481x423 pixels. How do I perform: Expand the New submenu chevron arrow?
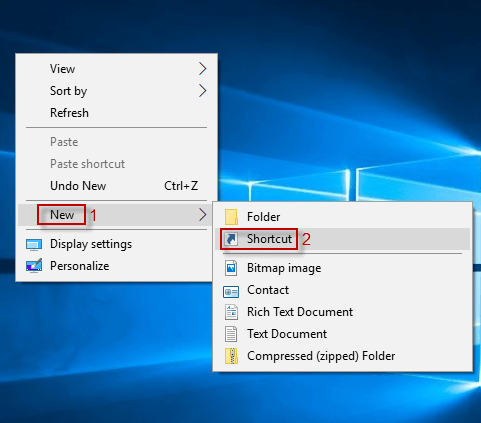[203, 215]
